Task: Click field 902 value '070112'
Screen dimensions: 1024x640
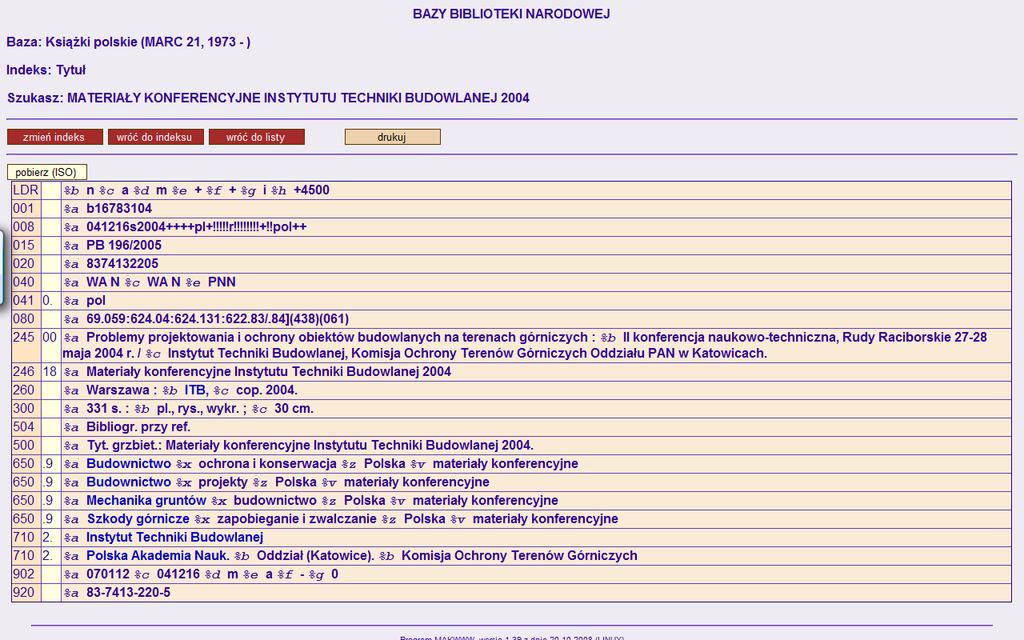Action: point(108,574)
